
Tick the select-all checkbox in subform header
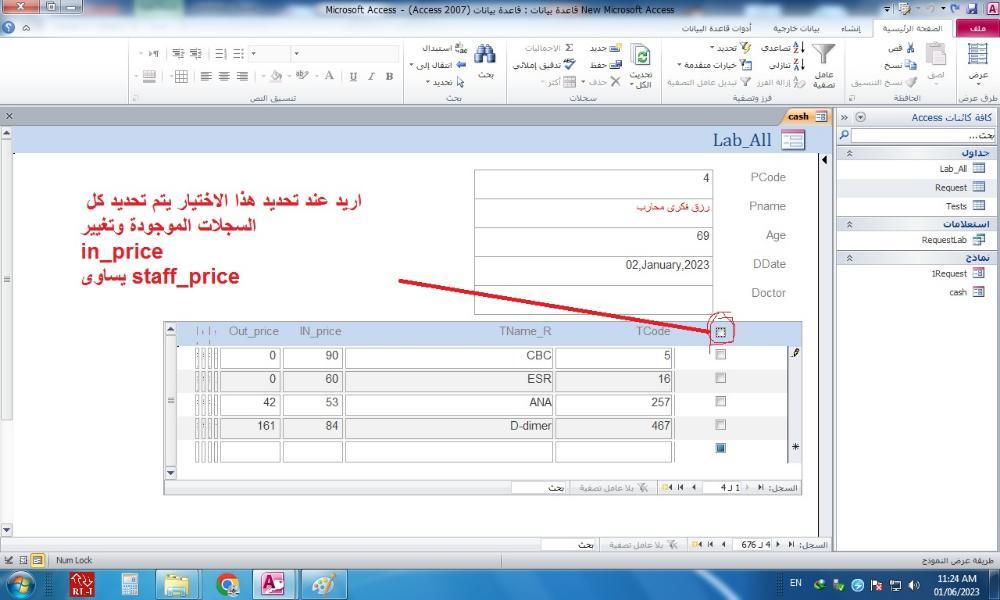(721, 332)
